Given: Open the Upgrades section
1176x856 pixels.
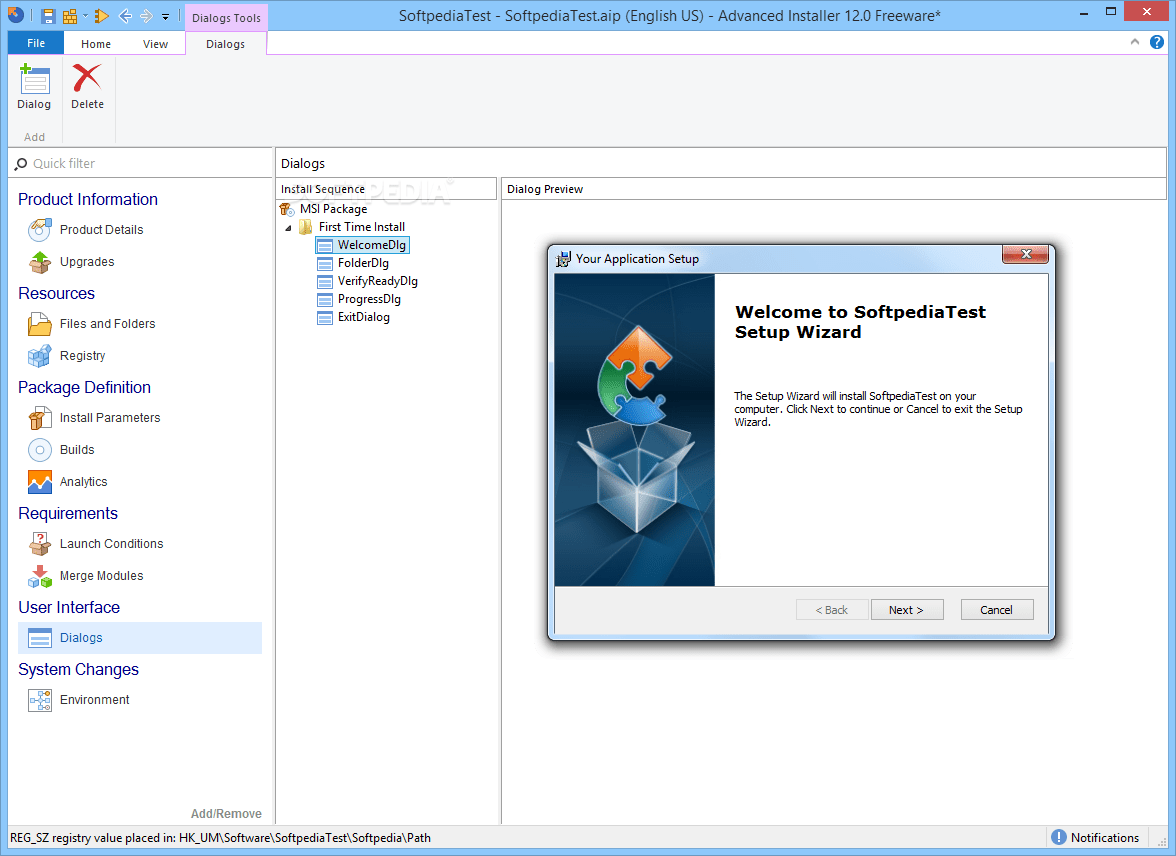Looking at the screenshot, I should coord(88,261).
